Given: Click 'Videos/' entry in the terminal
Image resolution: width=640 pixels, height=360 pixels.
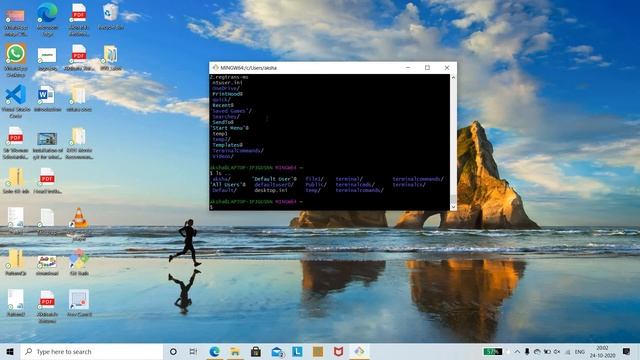Looking at the screenshot, I should tap(223, 156).
